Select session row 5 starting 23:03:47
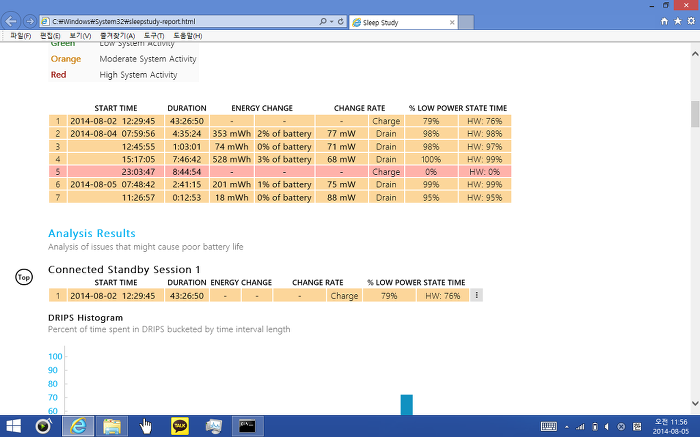The image size is (700, 437). [x=280, y=171]
